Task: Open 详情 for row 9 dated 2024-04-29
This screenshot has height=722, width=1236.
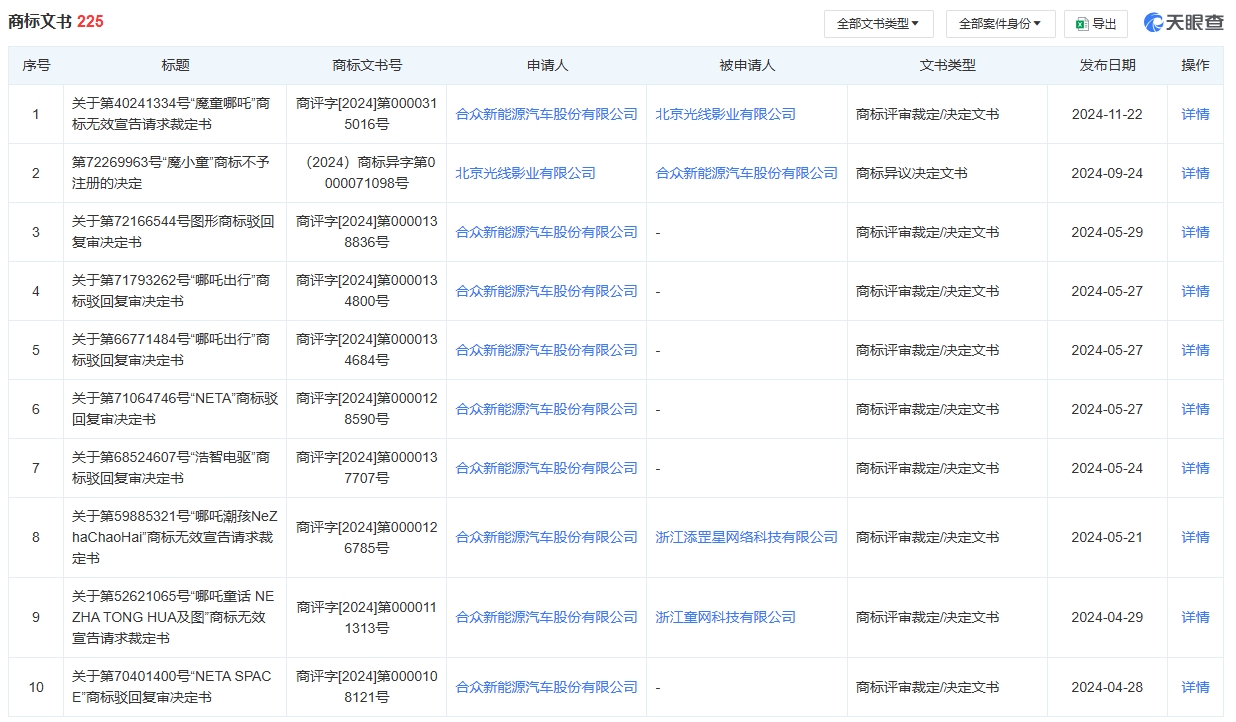Action: click(x=1195, y=617)
